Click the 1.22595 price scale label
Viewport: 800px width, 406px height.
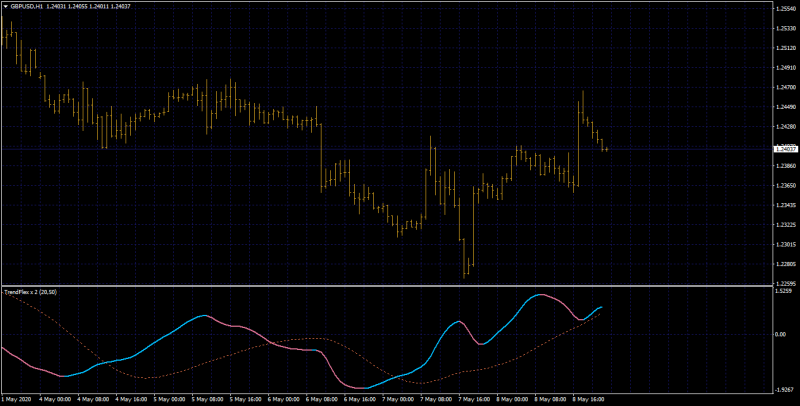coord(786,283)
